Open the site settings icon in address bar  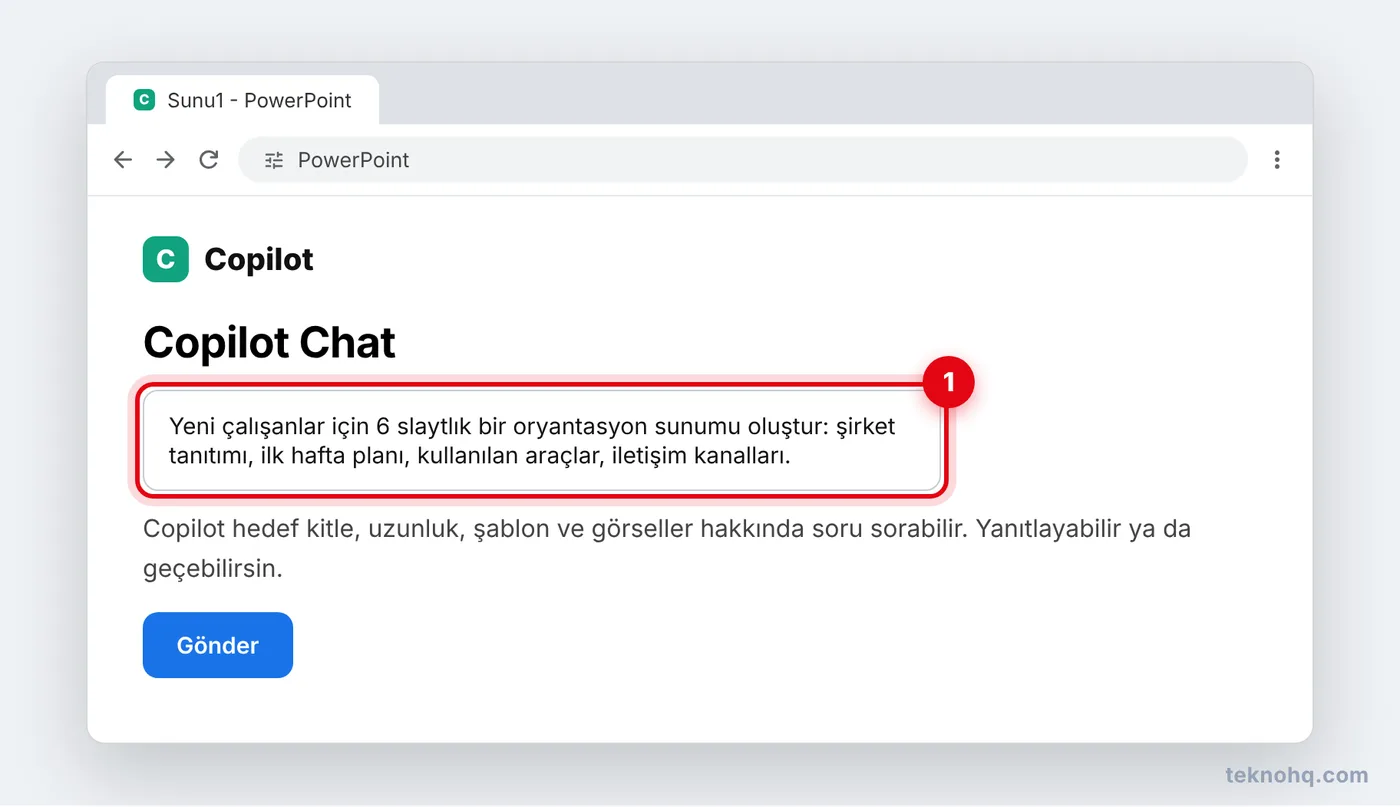274,160
